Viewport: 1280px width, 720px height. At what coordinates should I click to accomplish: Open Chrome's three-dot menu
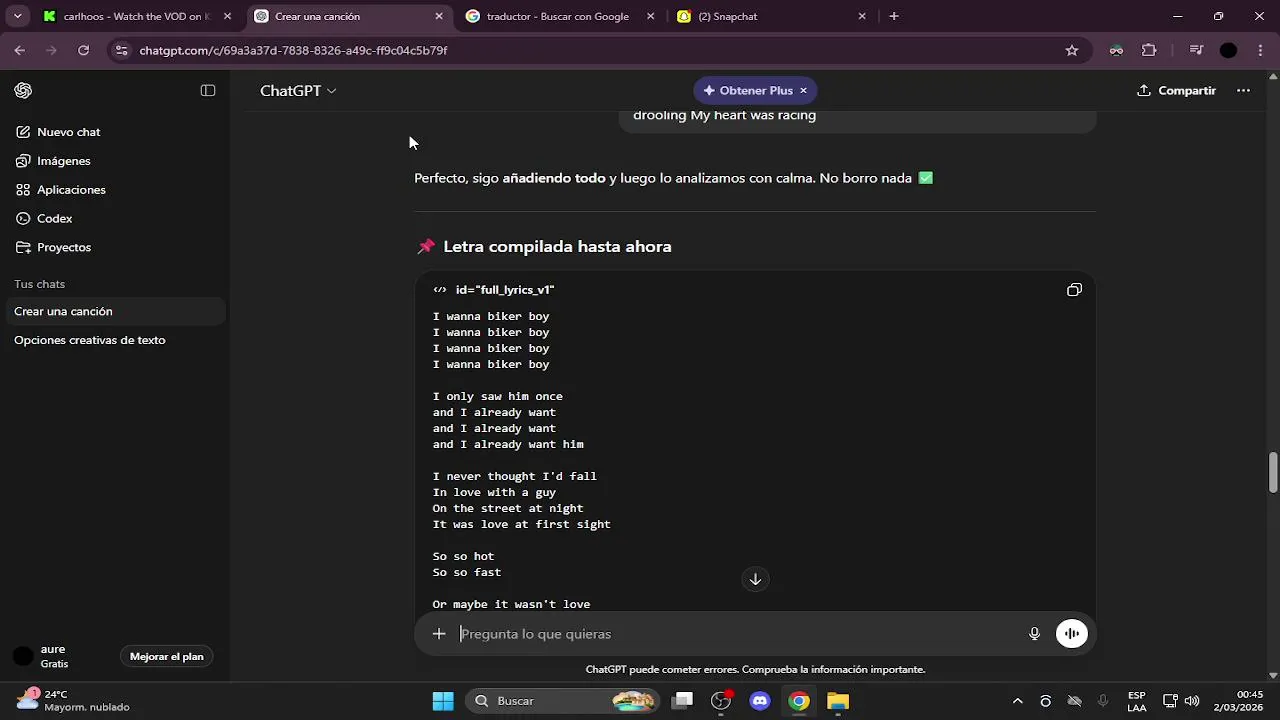point(1260,50)
